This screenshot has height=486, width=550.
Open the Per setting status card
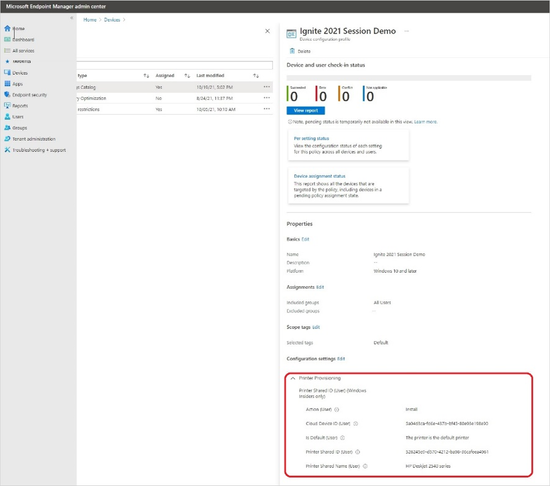[x=348, y=145]
